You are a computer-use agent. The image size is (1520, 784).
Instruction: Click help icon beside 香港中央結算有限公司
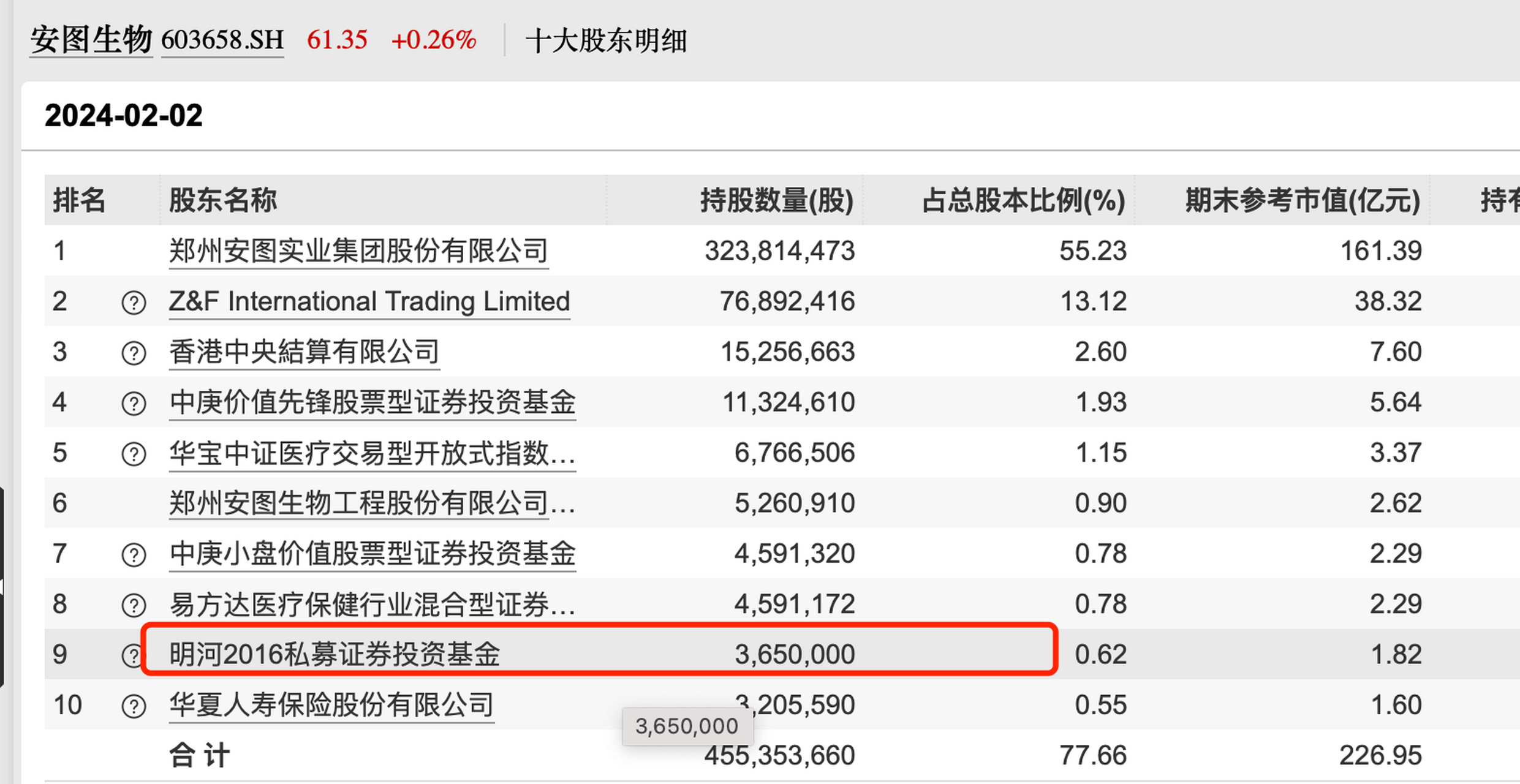pos(134,353)
